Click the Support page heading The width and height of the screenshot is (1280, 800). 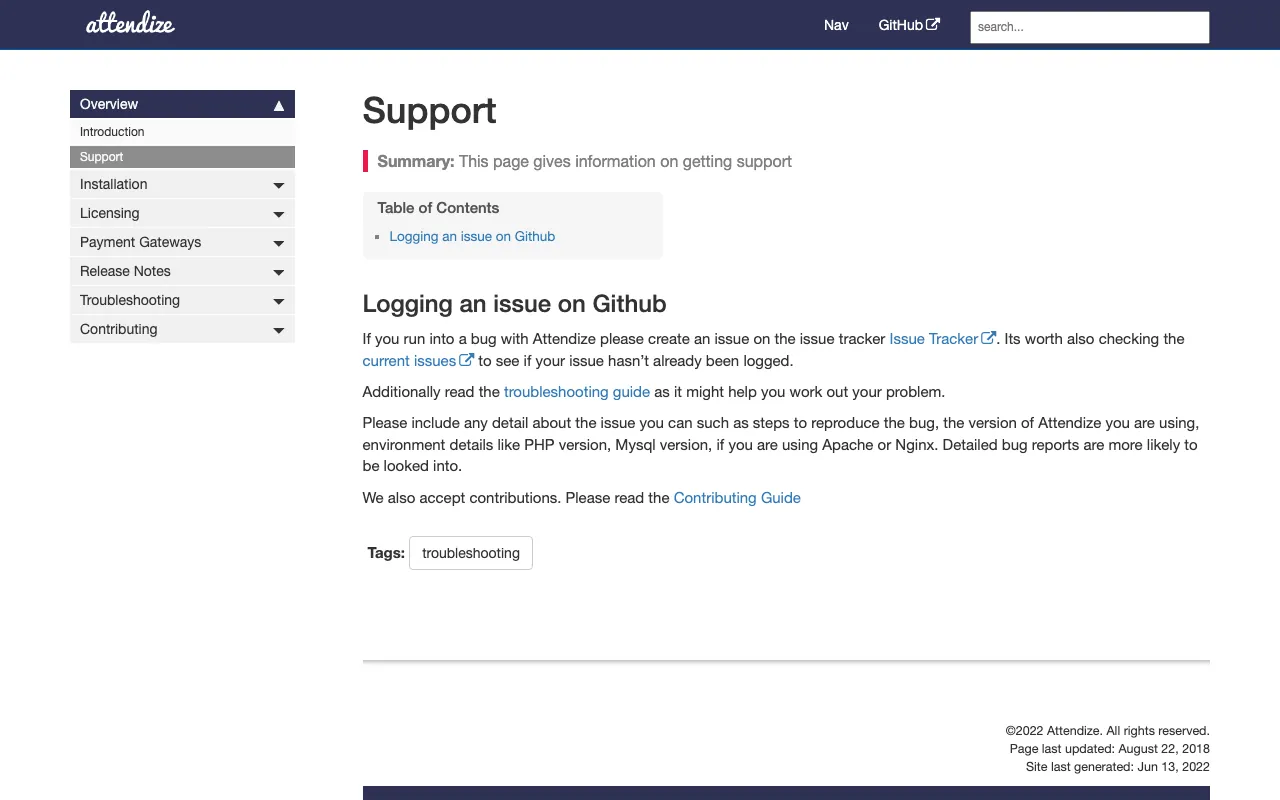pos(429,110)
